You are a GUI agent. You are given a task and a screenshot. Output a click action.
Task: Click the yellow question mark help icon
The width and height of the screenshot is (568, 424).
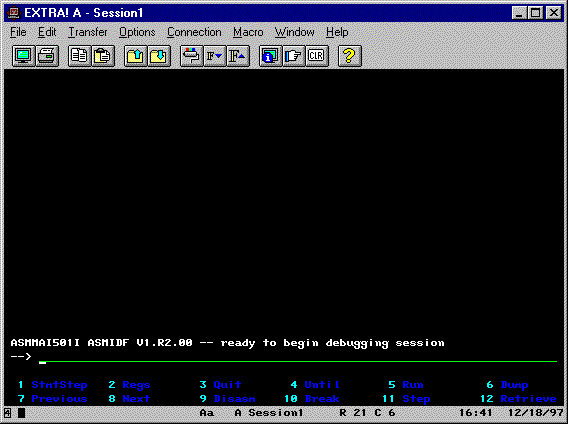(350, 56)
